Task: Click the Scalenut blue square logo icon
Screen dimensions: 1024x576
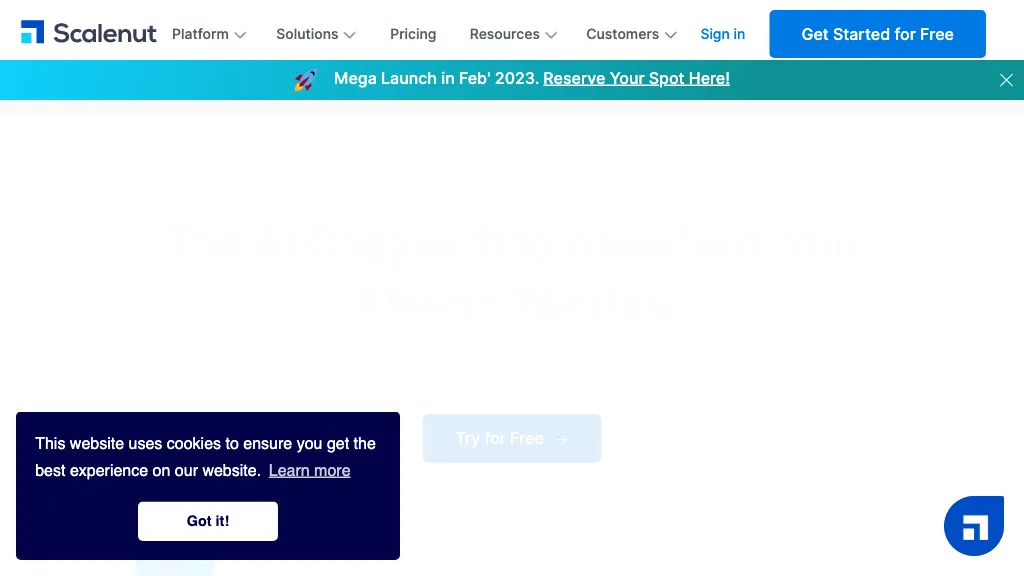Action: click(x=33, y=33)
